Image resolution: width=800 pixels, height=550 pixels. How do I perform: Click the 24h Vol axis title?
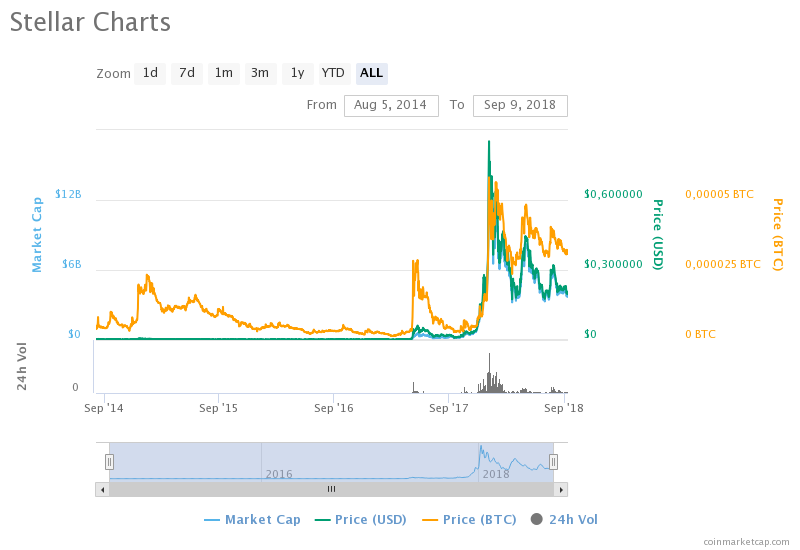[x=21, y=367]
